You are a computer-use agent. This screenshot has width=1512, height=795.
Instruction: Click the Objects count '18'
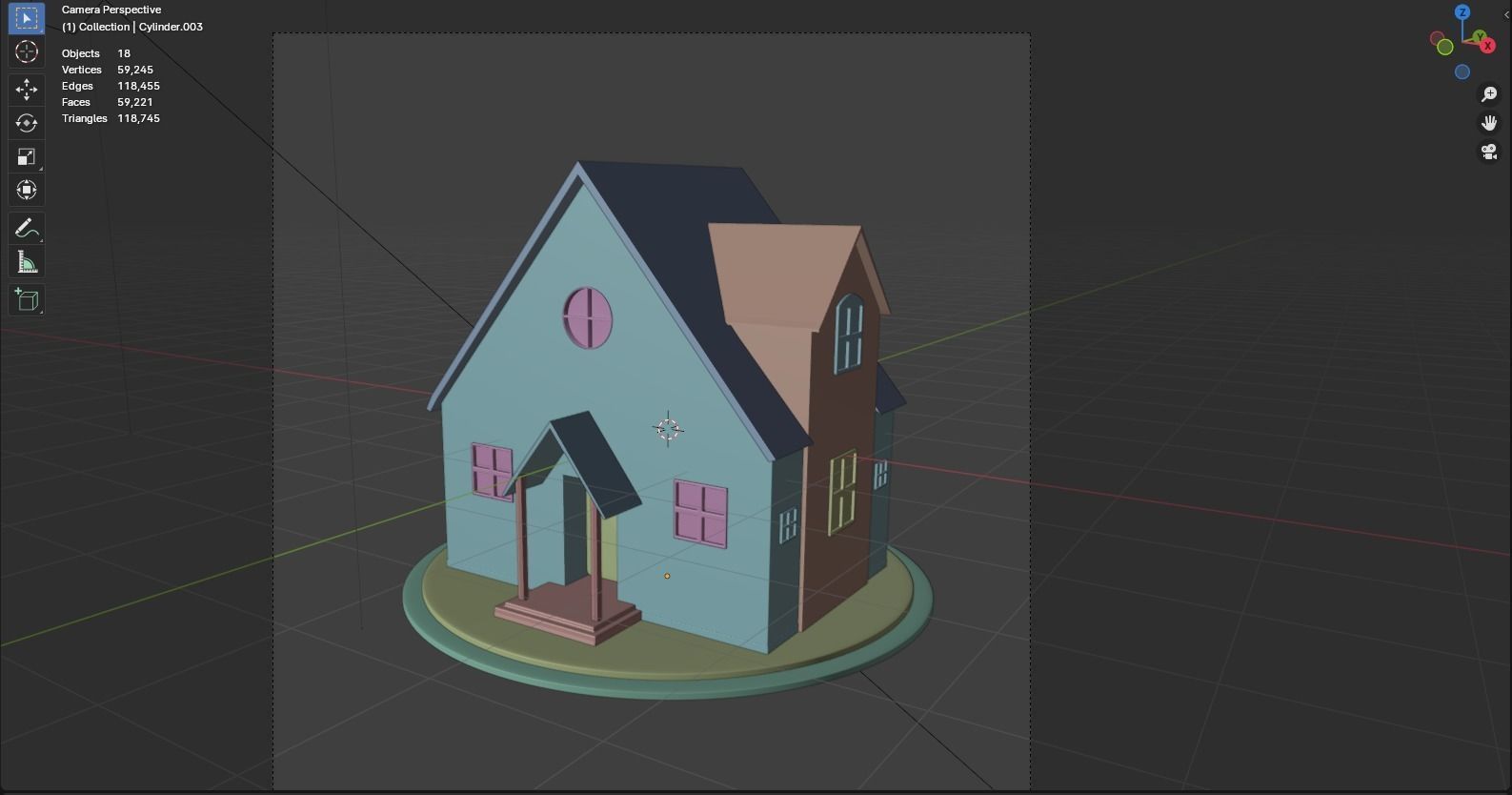124,53
